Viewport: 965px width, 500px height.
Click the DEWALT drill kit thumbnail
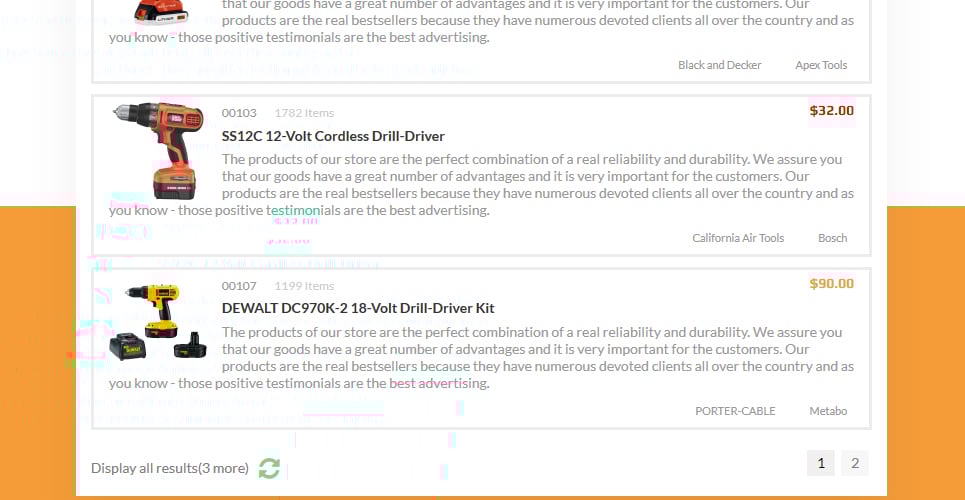(x=158, y=322)
